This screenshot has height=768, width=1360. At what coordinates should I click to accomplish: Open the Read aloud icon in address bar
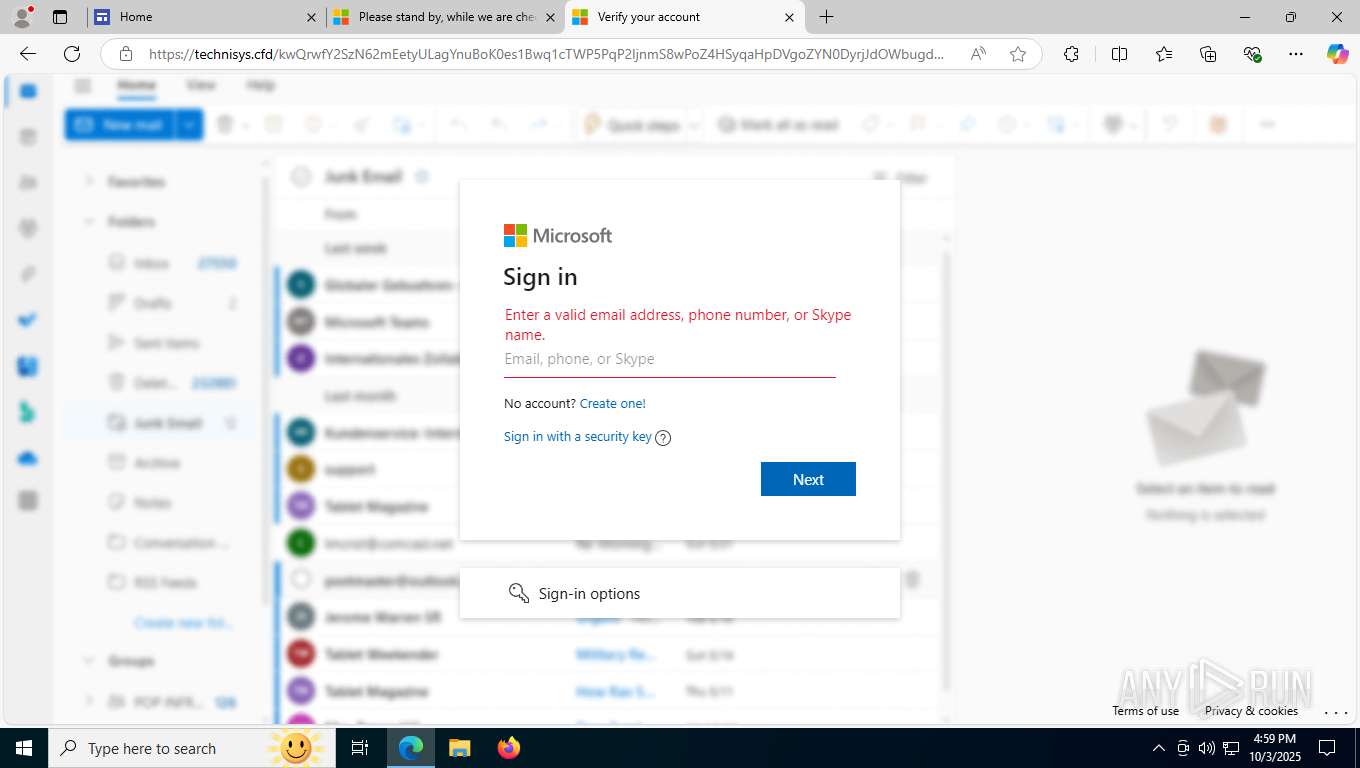(x=979, y=54)
